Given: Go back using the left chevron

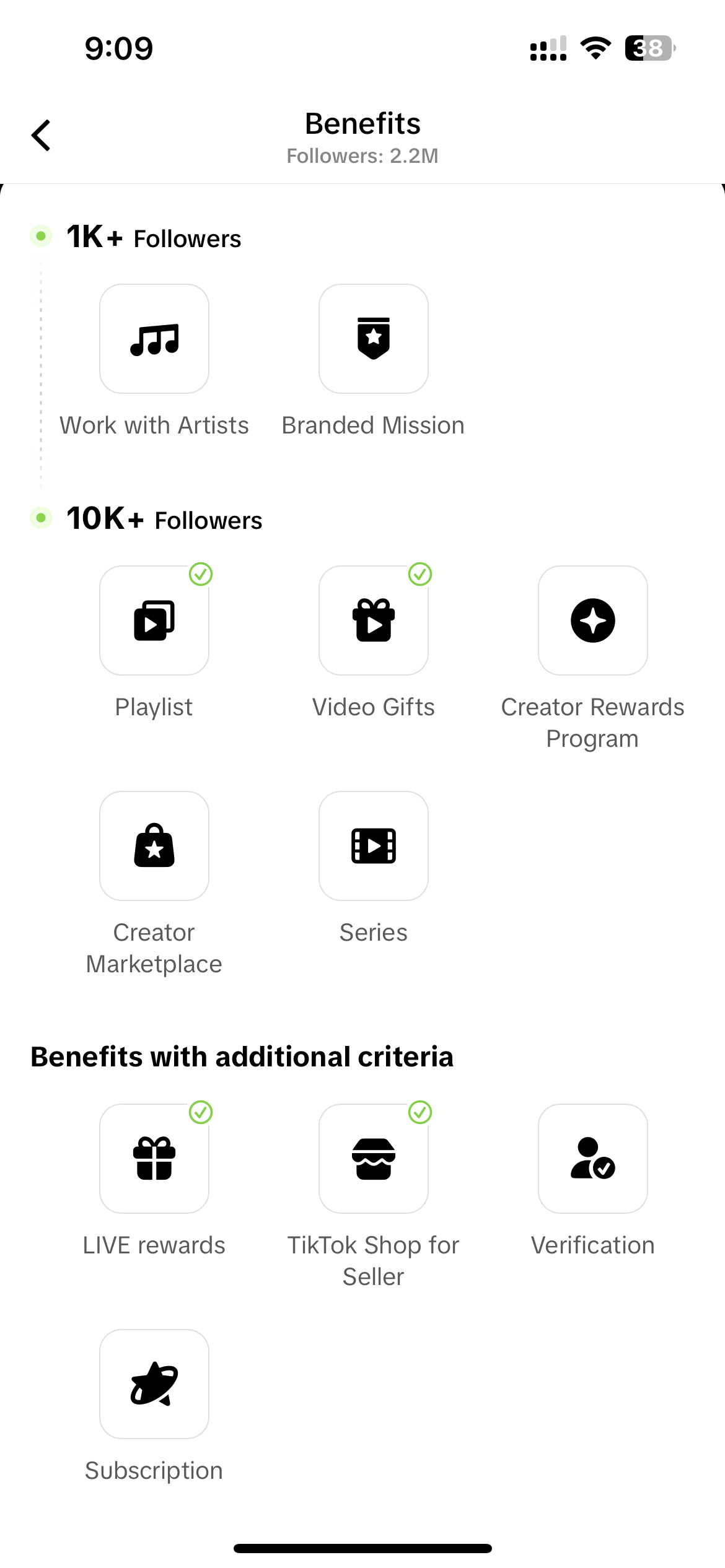Looking at the screenshot, I should click(x=41, y=135).
